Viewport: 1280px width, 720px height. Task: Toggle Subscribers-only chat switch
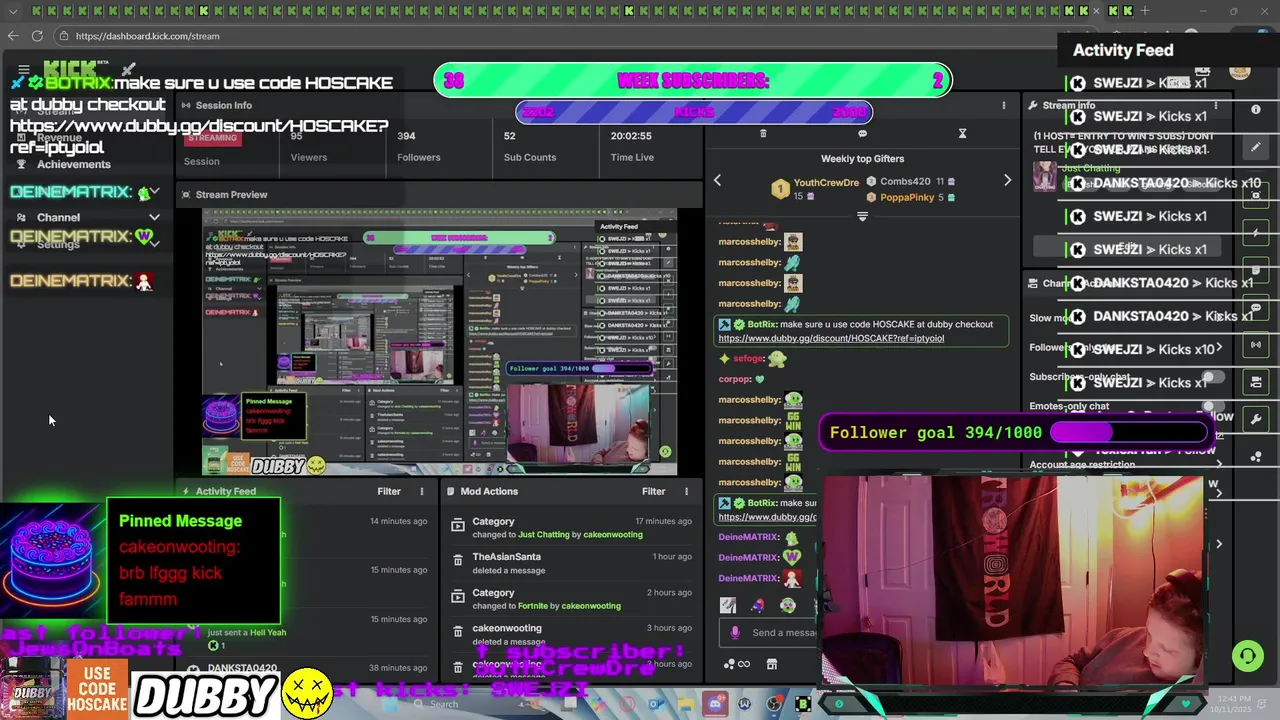[x=1212, y=377]
